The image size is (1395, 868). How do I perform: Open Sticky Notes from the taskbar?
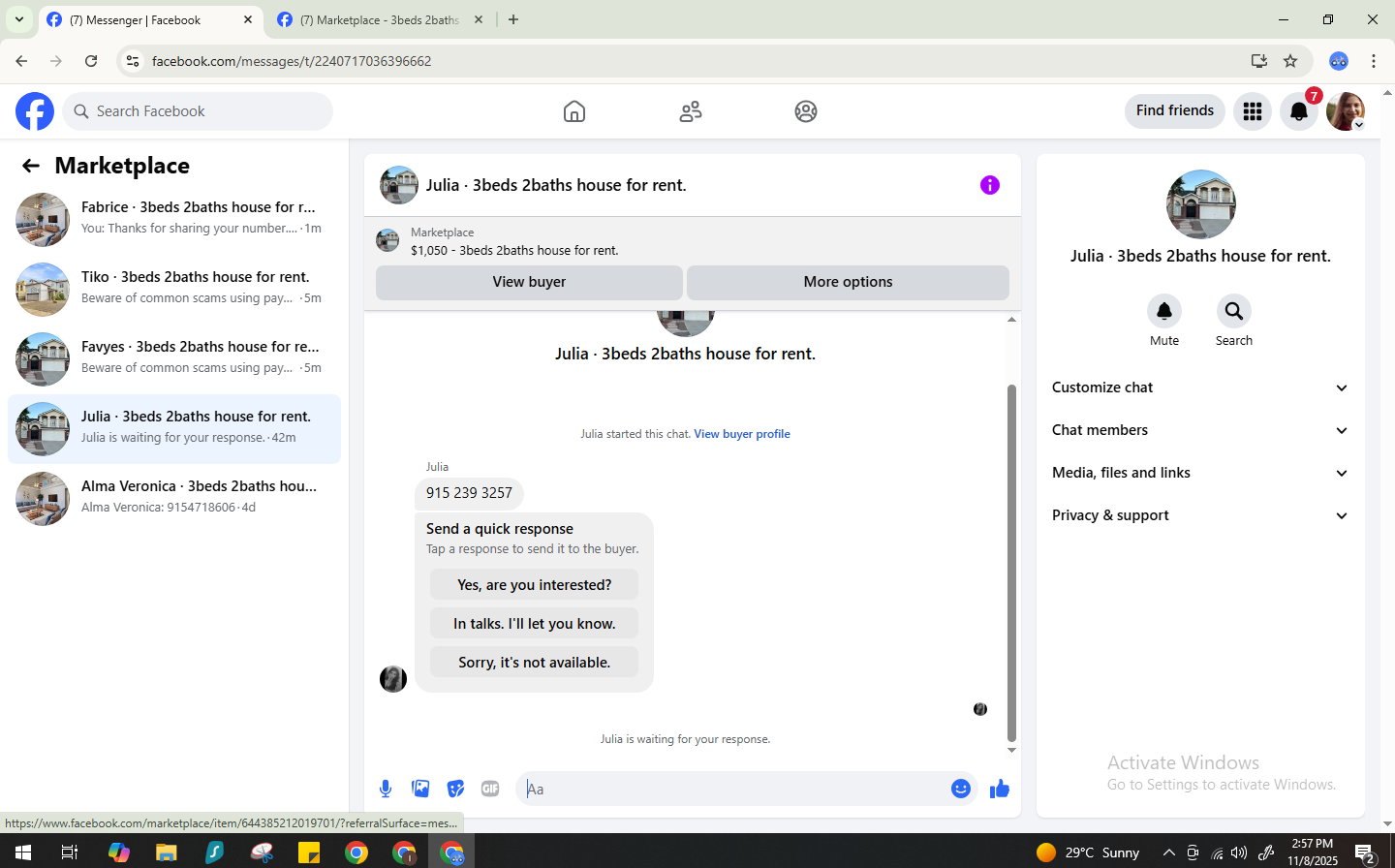(x=309, y=852)
